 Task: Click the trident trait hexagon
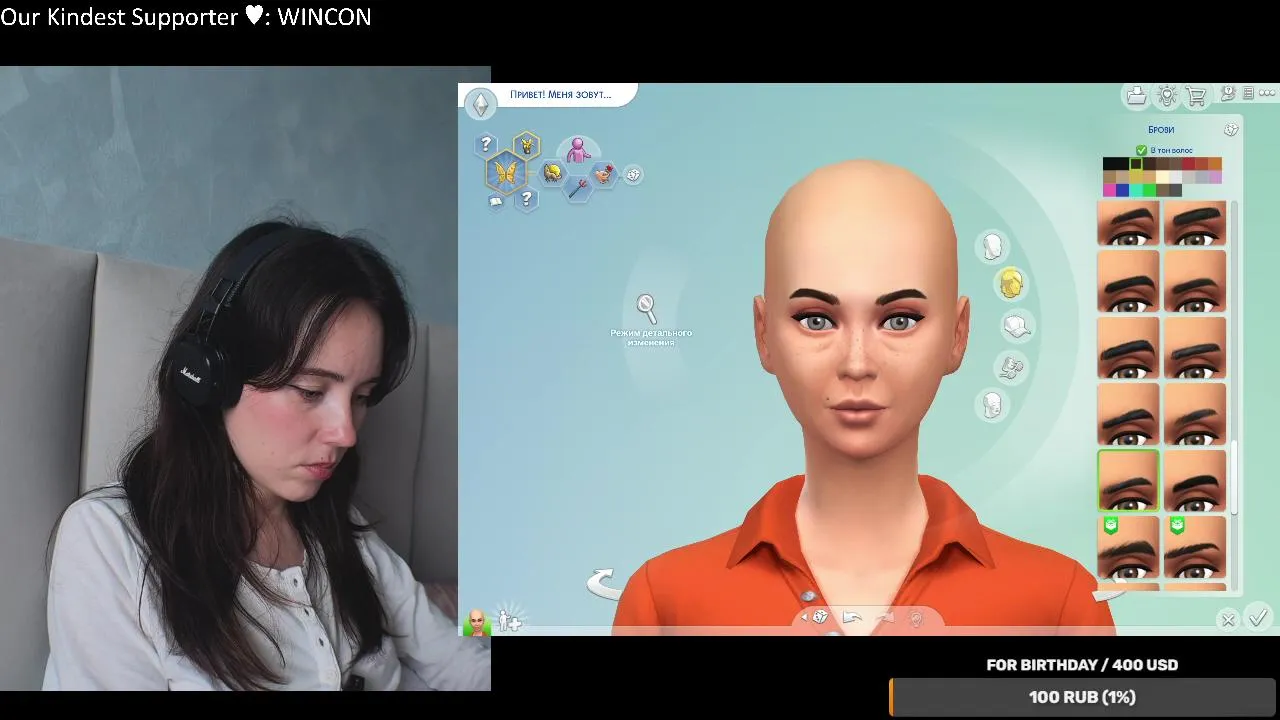pyautogui.click(x=578, y=188)
